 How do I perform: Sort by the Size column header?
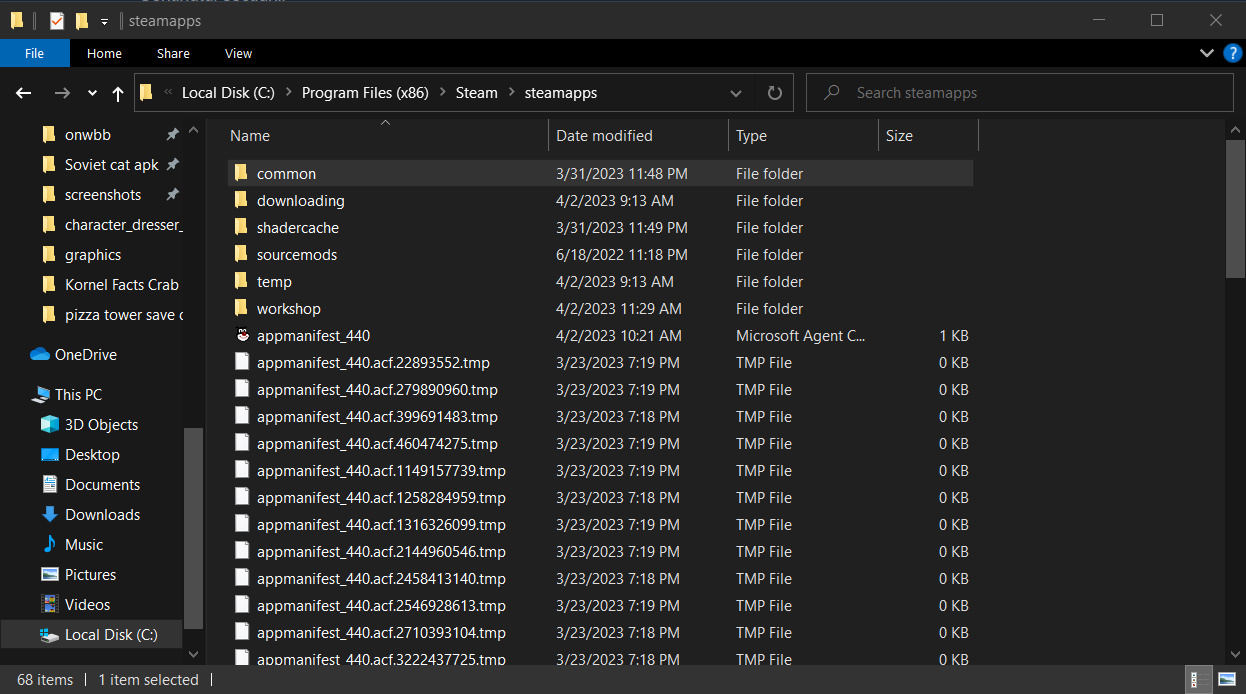(x=928, y=135)
